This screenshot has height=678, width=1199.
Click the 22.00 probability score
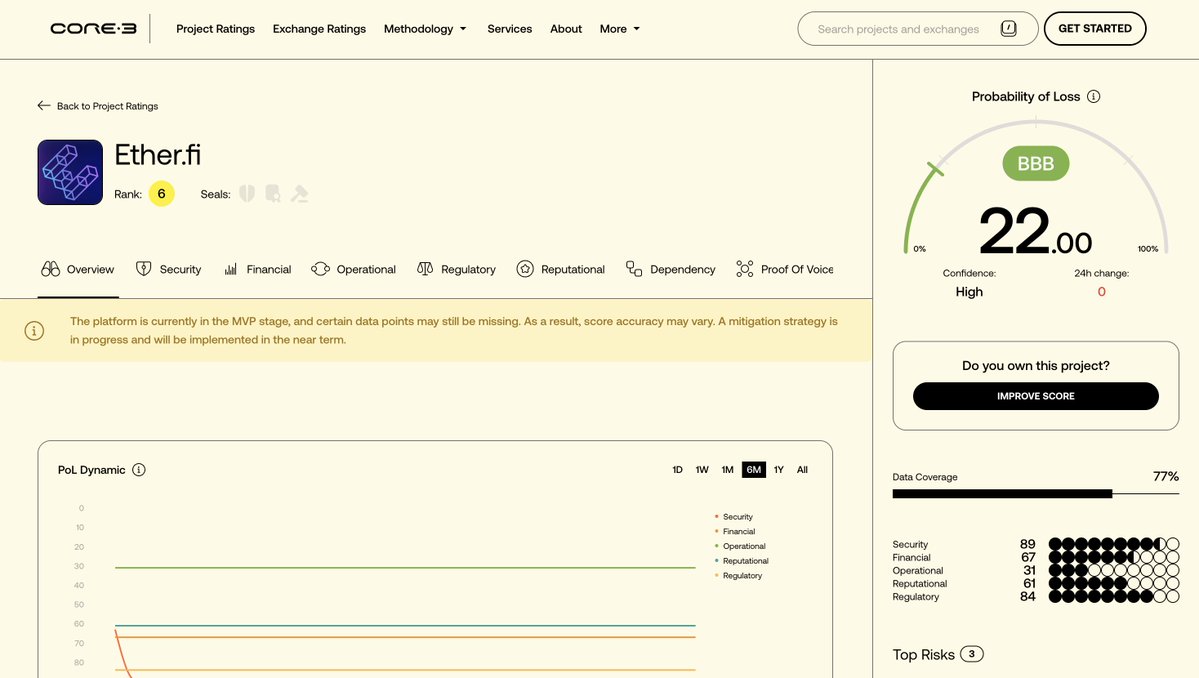[1035, 232]
